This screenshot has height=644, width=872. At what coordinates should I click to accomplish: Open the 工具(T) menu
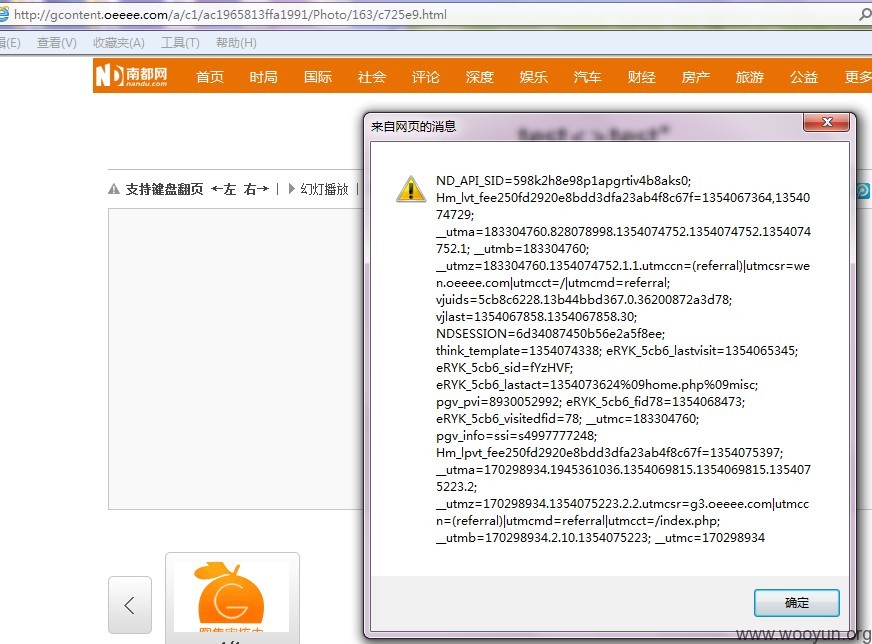[x=180, y=43]
